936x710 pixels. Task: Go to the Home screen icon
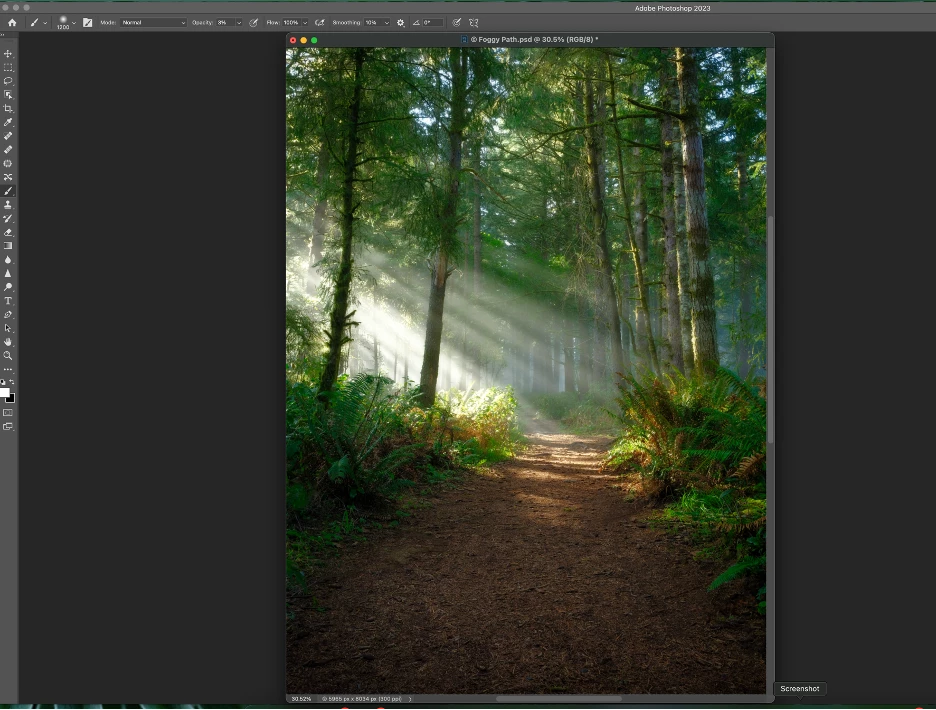click(12, 23)
